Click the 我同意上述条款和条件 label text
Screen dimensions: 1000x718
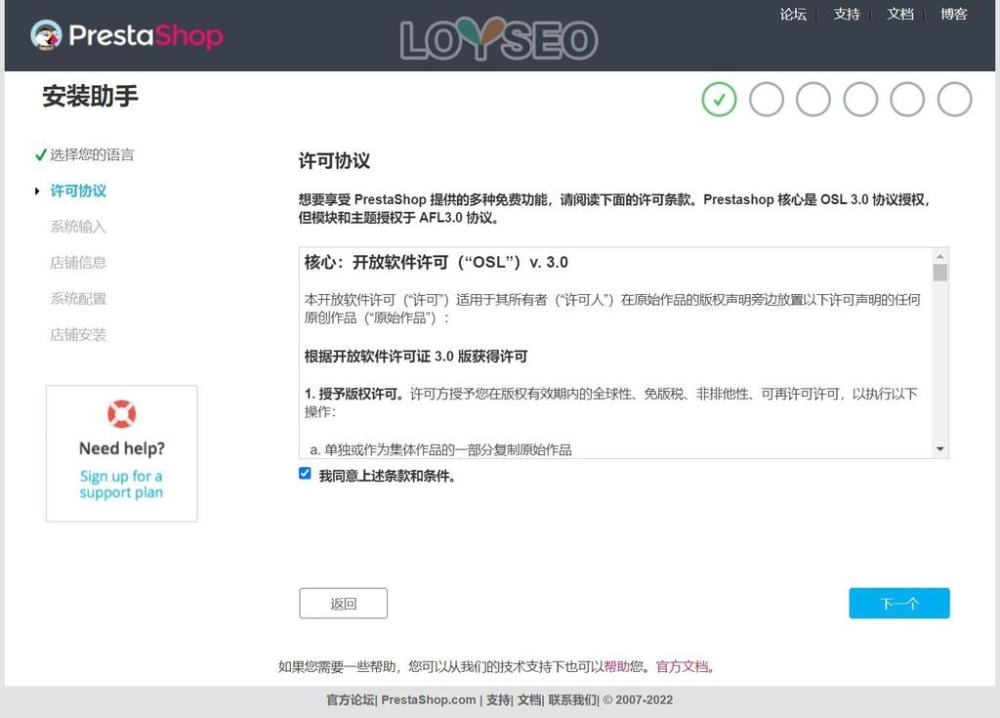click(386, 476)
